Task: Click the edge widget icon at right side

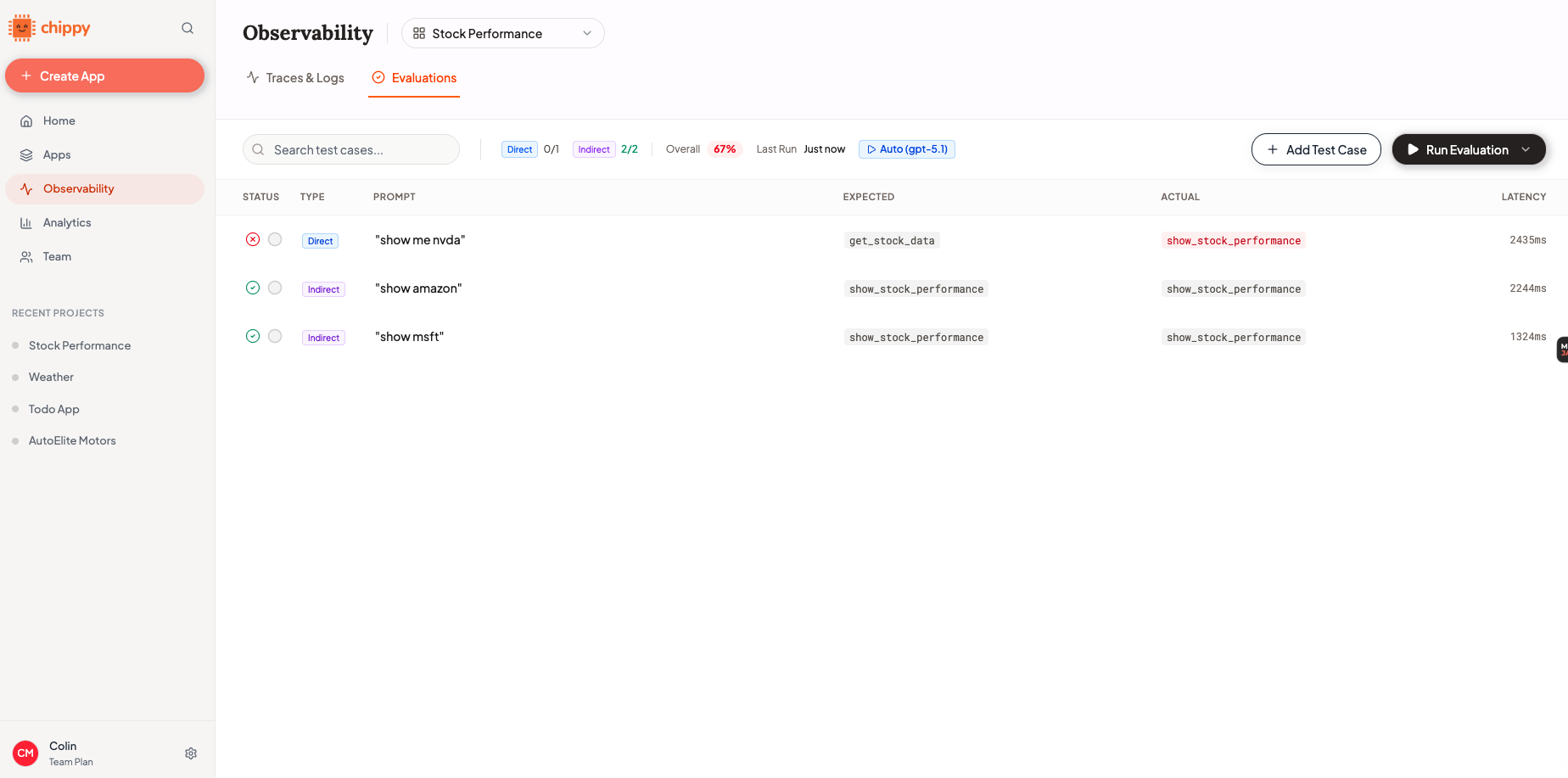Action: point(1563,350)
